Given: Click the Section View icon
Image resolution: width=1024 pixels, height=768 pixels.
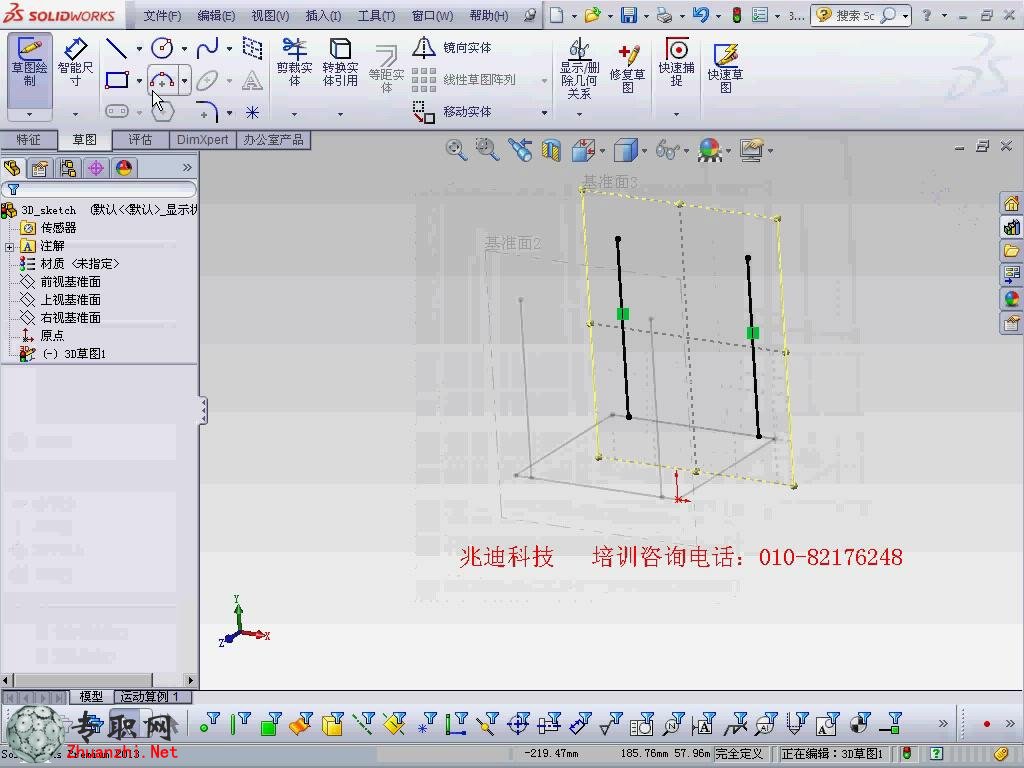Looking at the screenshot, I should click(x=551, y=150).
